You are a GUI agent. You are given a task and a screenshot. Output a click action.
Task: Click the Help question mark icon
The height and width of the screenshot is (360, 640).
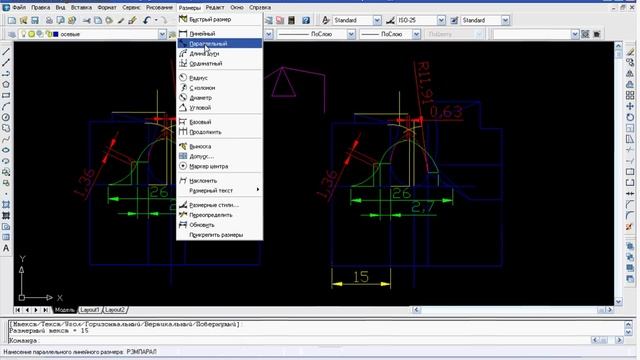click(x=306, y=20)
